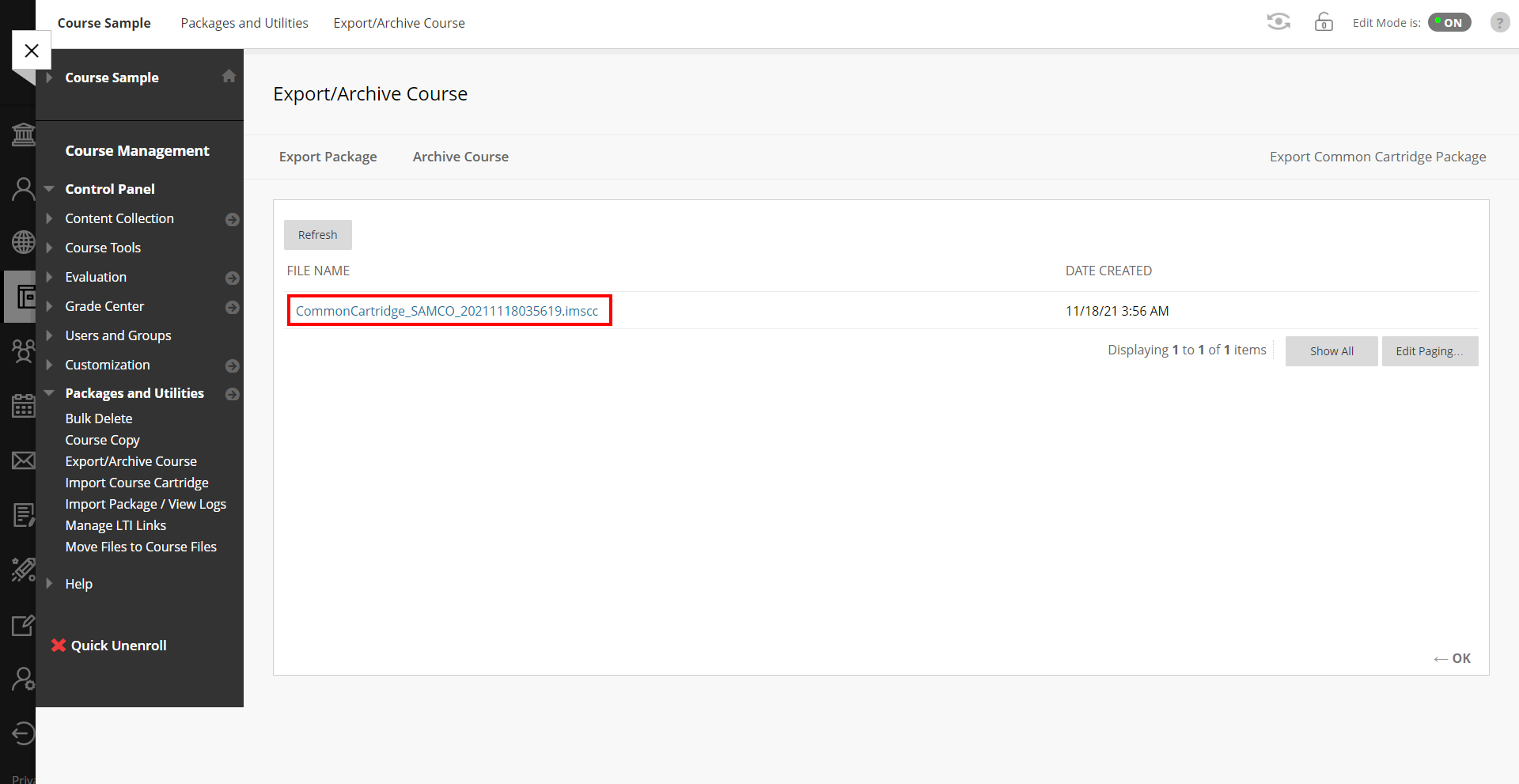Open the Admin user-gear icon in rail
Screen dimensions: 1519x784
point(23,679)
